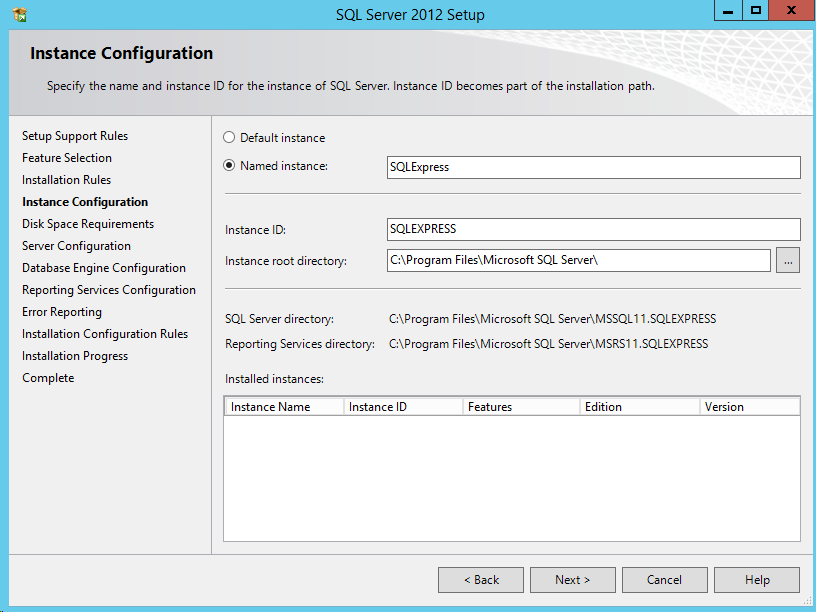
Task: Open the browse button for root directory
Action: coord(788,260)
